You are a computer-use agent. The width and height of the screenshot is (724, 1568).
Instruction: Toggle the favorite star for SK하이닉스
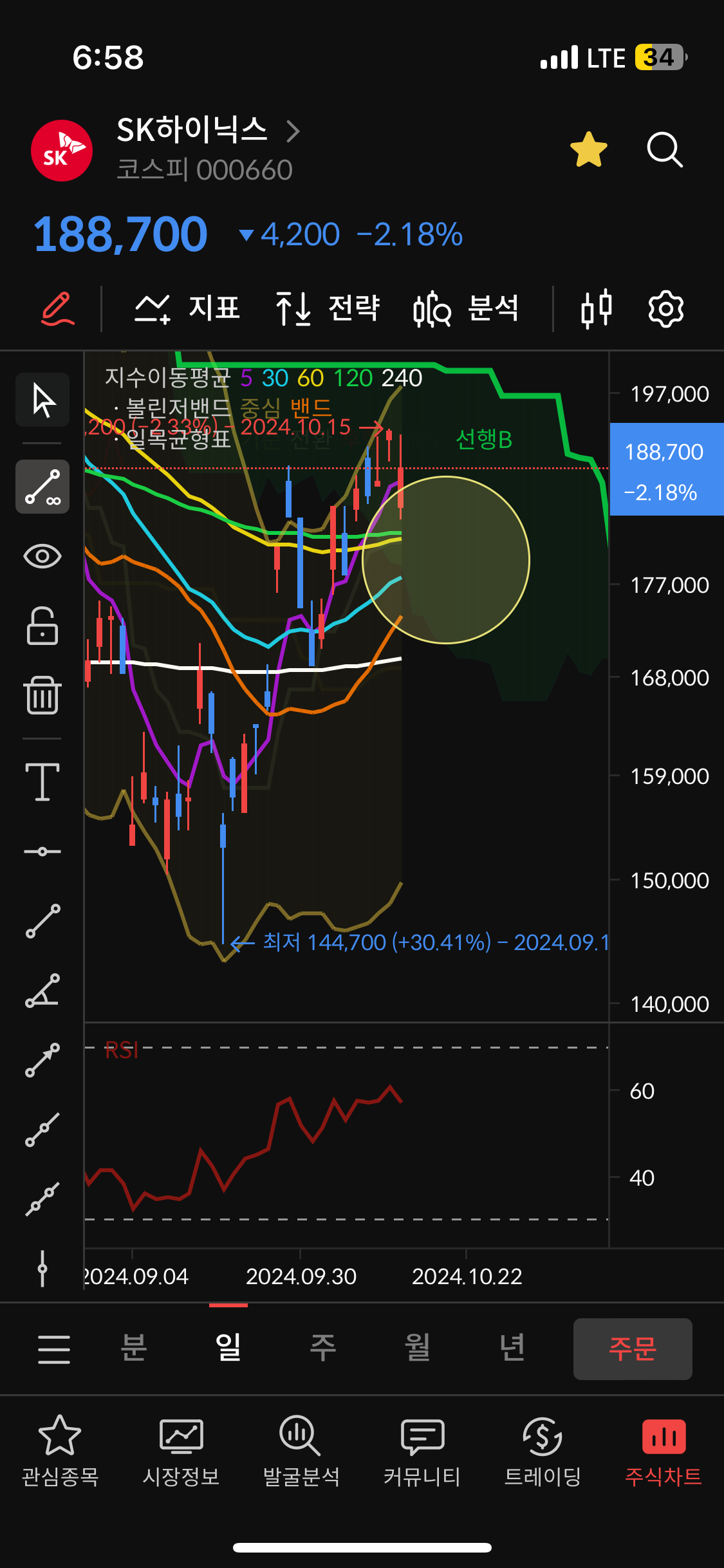point(589,150)
